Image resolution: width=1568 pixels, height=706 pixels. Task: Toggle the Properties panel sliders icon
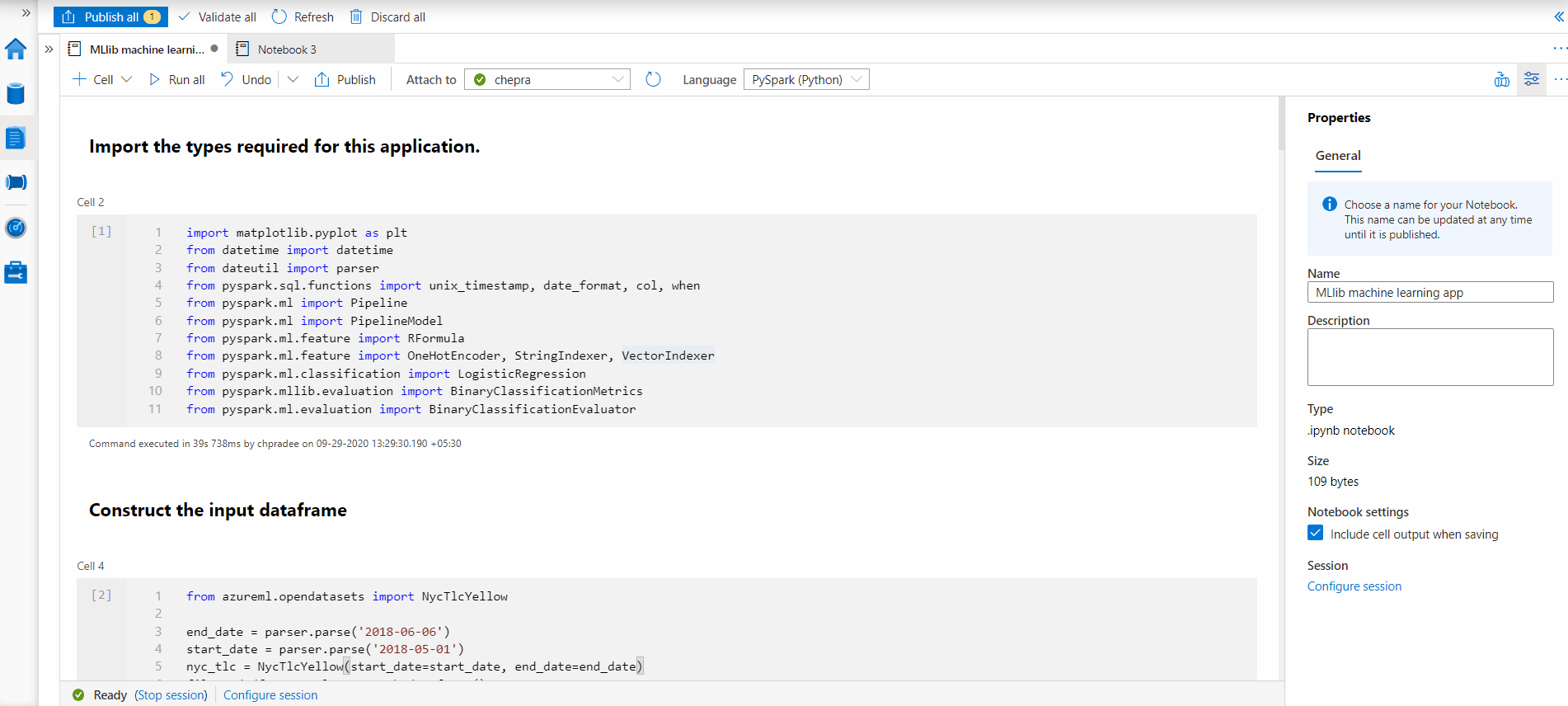coord(1532,80)
